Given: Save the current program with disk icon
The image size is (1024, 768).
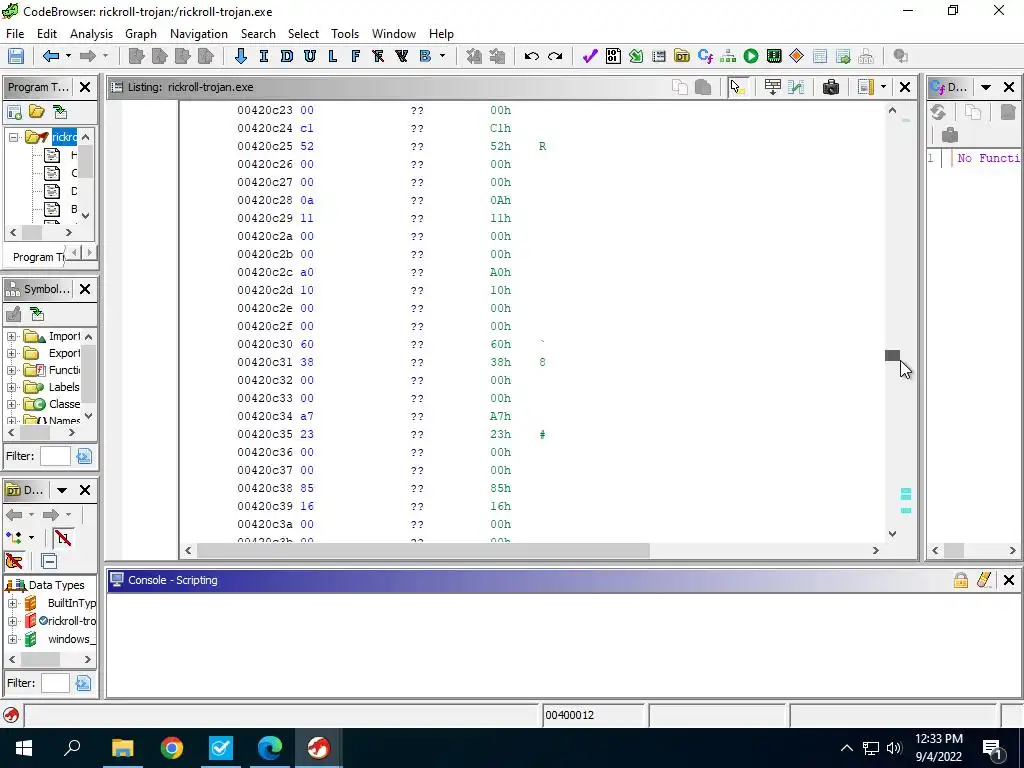Looking at the screenshot, I should (x=16, y=56).
